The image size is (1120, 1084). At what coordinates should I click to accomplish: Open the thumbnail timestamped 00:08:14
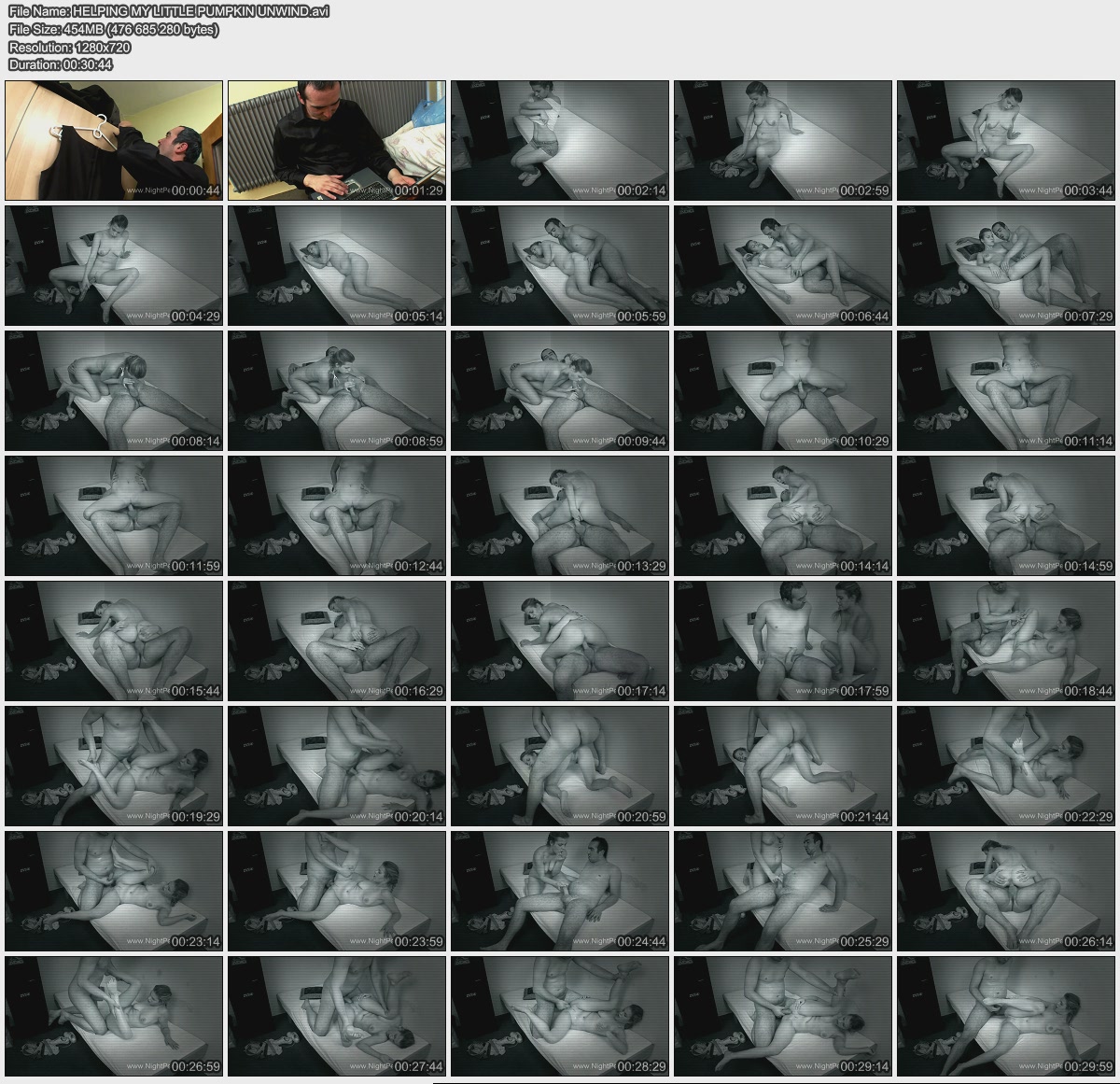[x=114, y=390]
